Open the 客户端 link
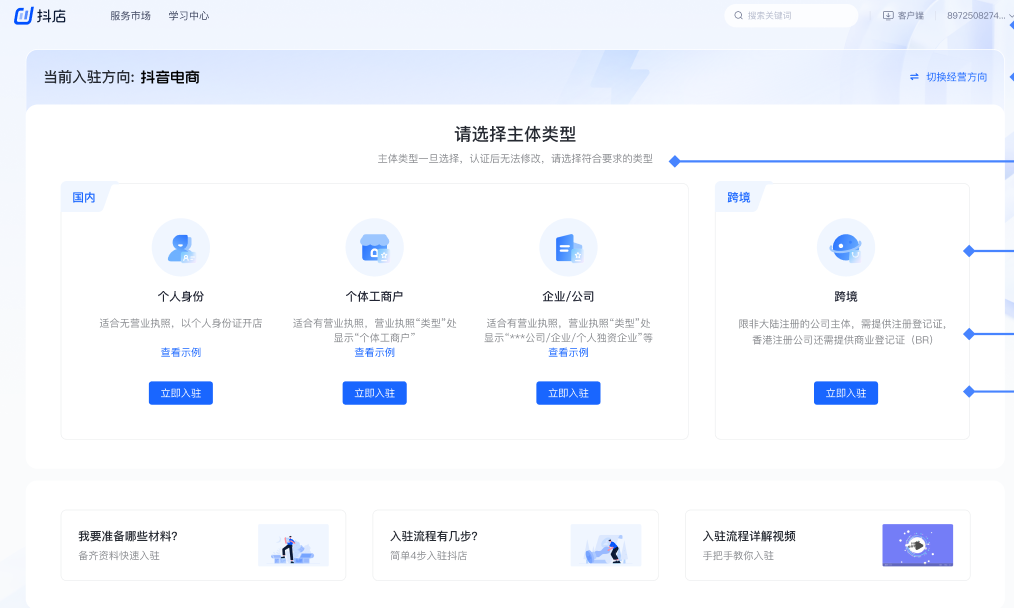Viewport: 1014px width, 608px height. pos(911,16)
